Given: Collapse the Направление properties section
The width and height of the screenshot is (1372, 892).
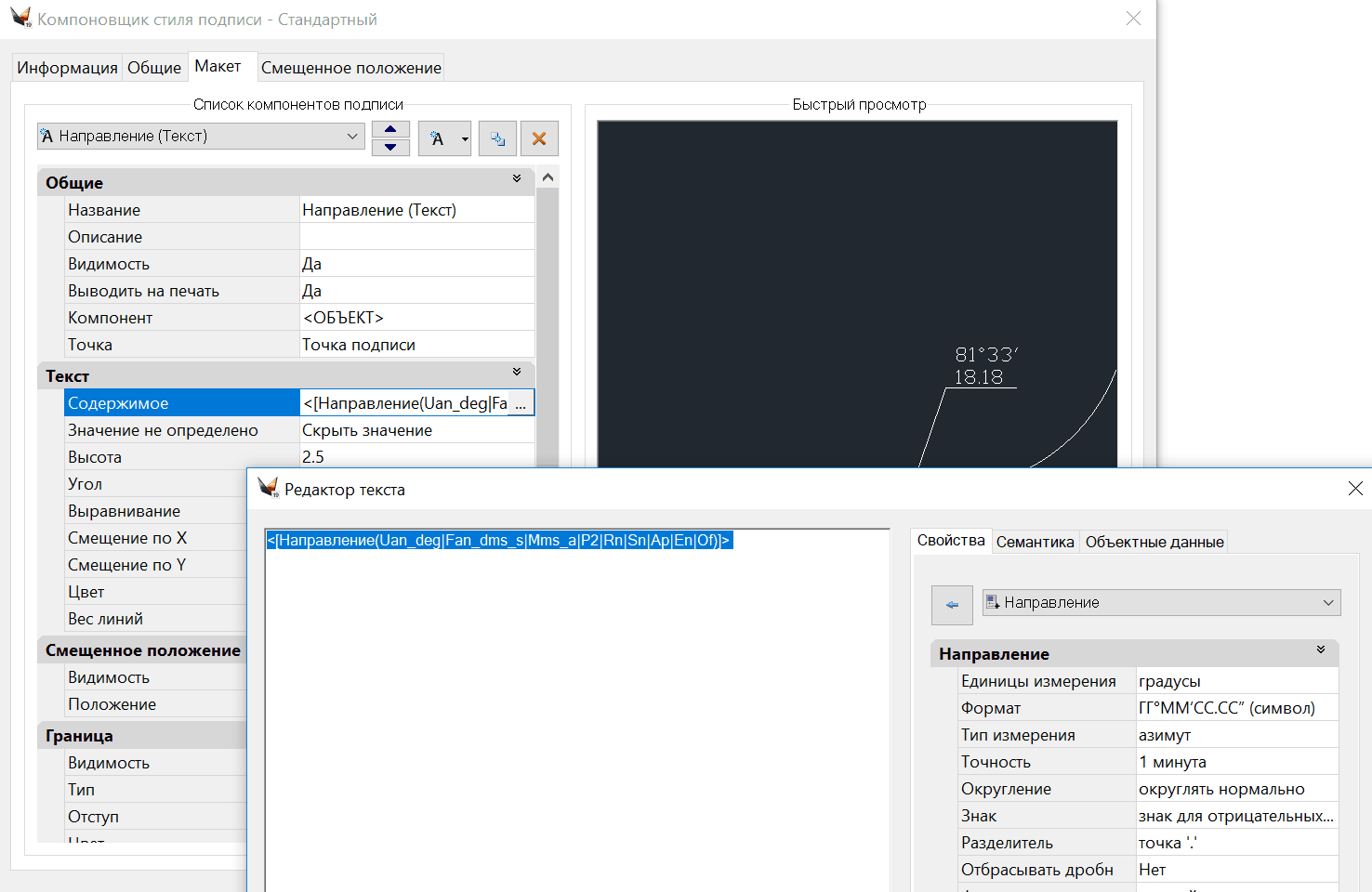Looking at the screenshot, I should [1320, 650].
